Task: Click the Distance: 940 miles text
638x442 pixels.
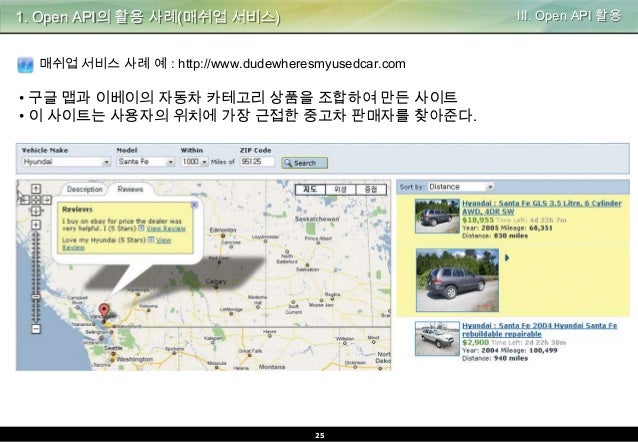Action: pos(495,359)
